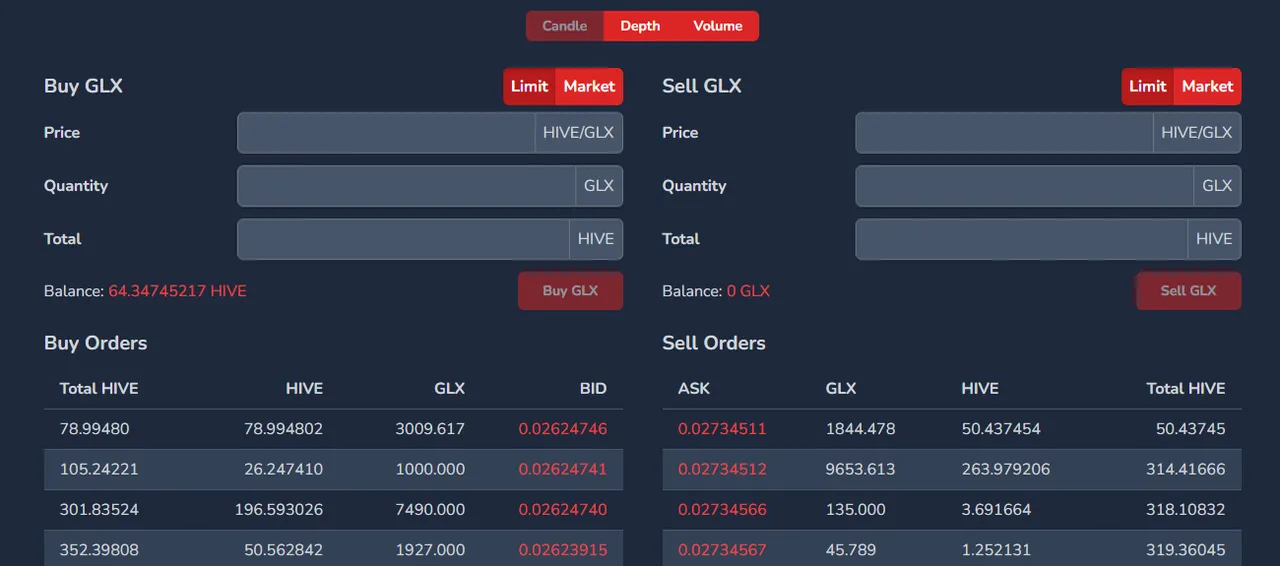Click the Buy GLX button
The width and height of the screenshot is (1280, 566).
570,291
